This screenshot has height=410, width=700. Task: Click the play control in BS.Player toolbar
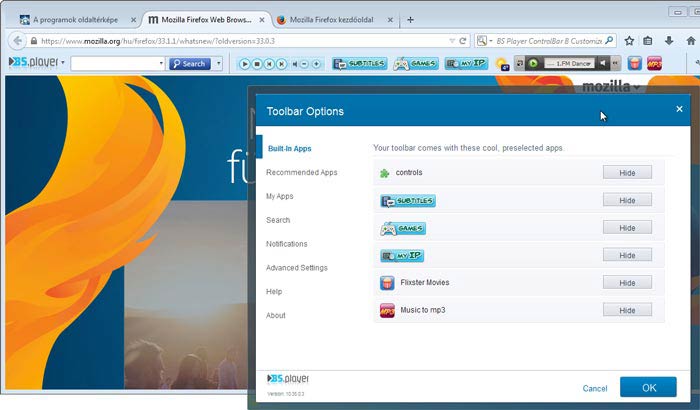coord(244,64)
